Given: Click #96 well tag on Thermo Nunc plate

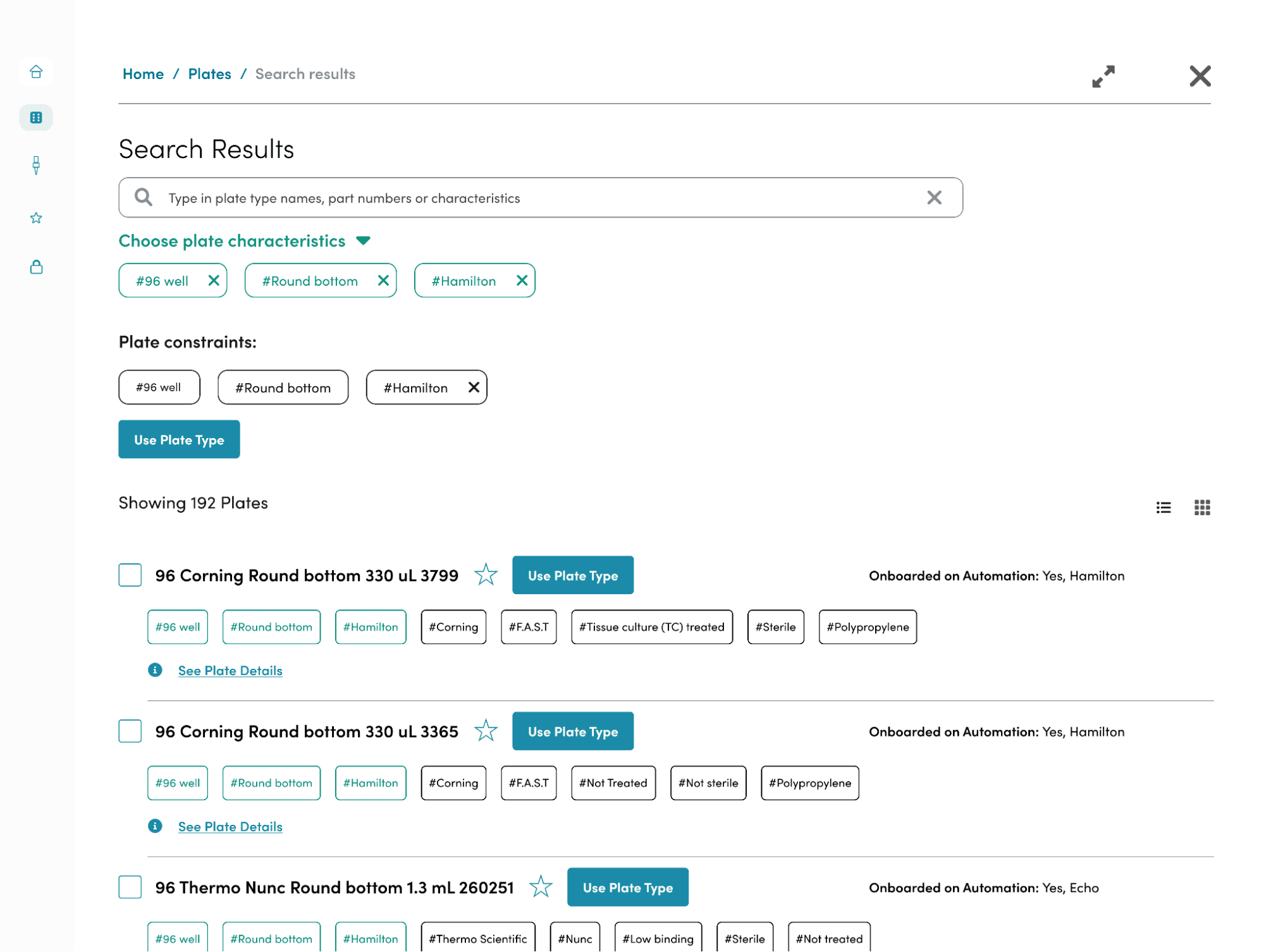Looking at the screenshot, I should (x=178, y=938).
